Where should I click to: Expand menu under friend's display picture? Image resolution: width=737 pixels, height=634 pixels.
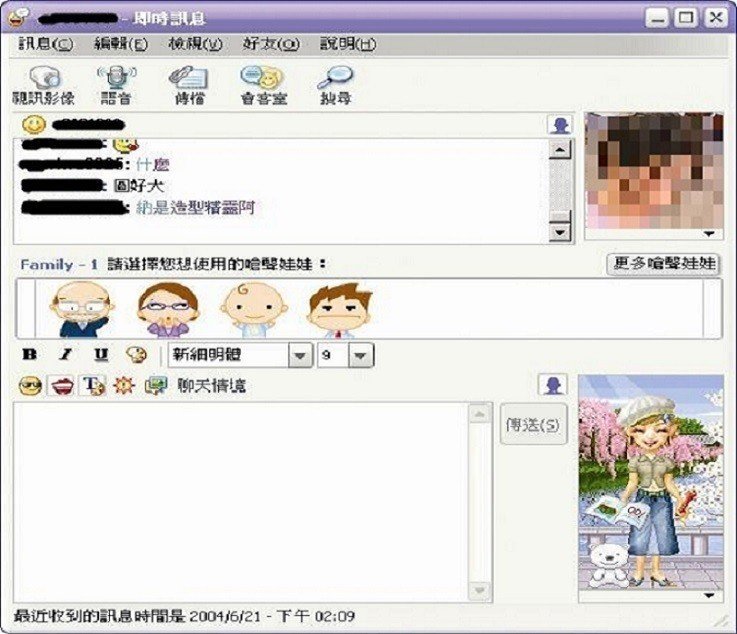709,234
